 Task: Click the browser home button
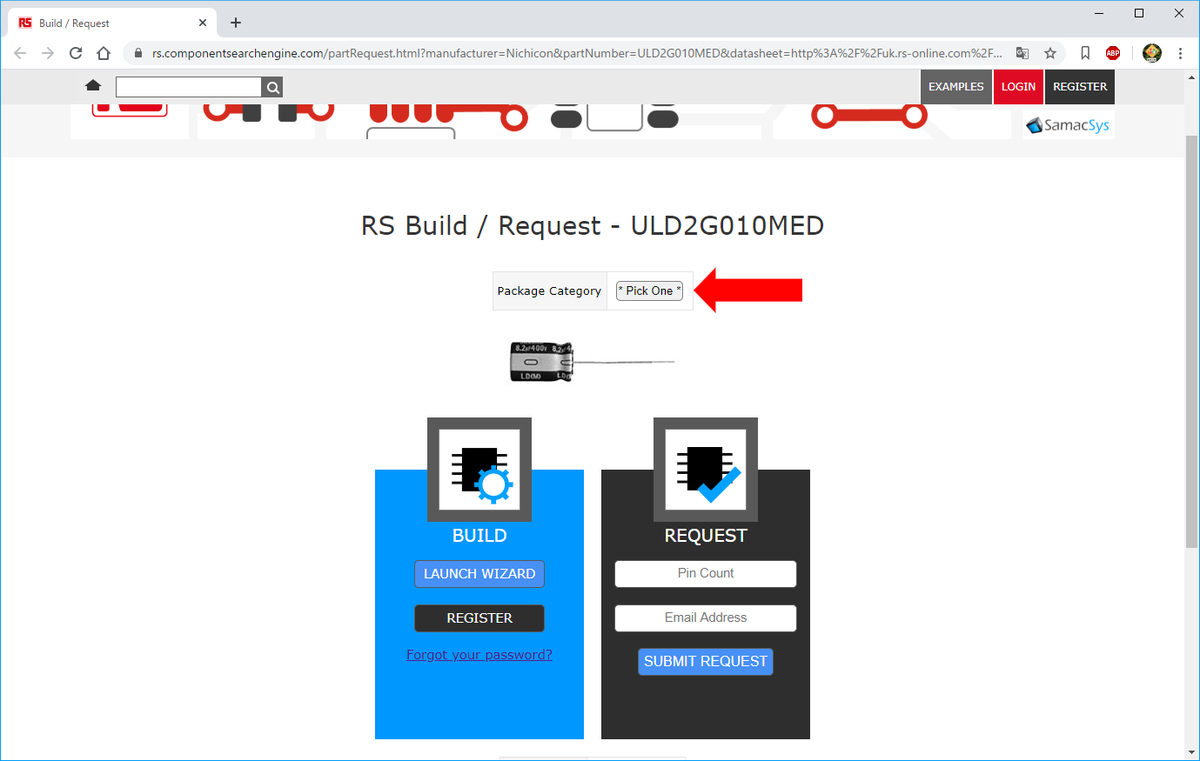click(x=104, y=53)
